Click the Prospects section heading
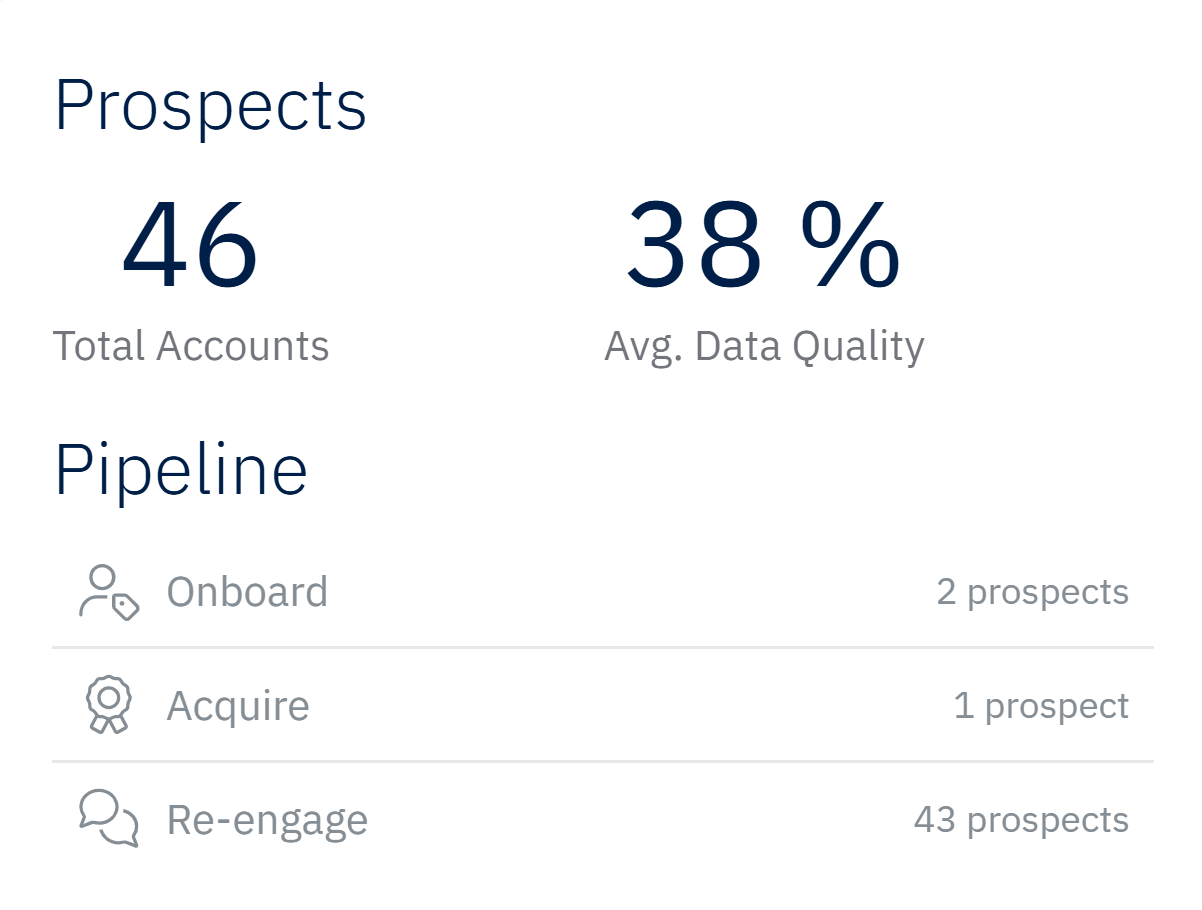This screenshot has width=1202, height=910. point(210,105)
